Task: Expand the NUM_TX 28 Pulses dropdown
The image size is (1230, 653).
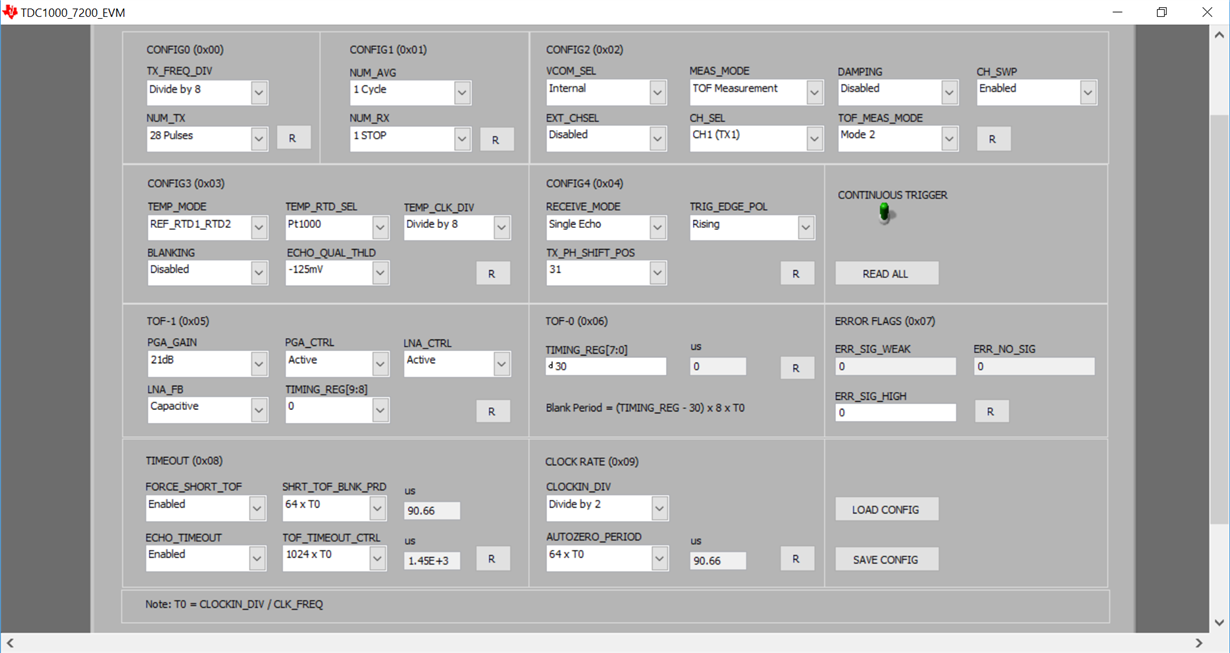Action: (207, 138)
